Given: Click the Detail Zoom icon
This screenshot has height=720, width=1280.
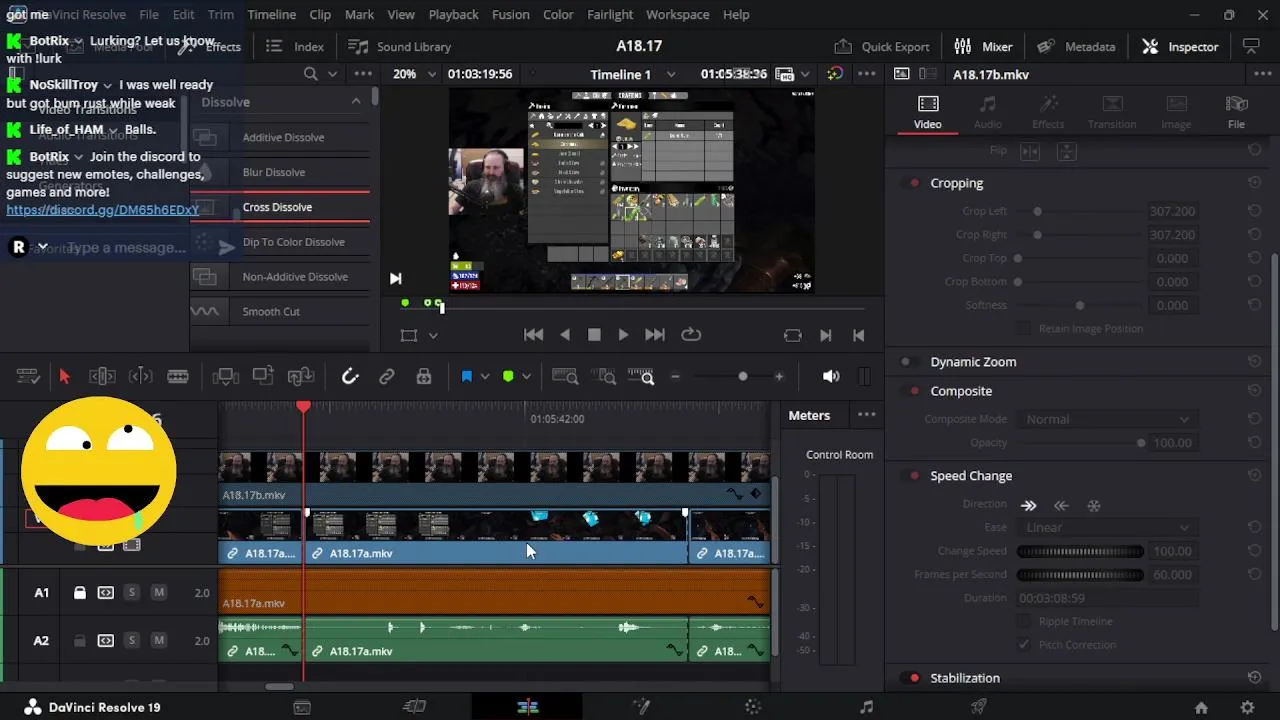Looking at the screenshot, I should pyautogui.click(x=605, y=376).
